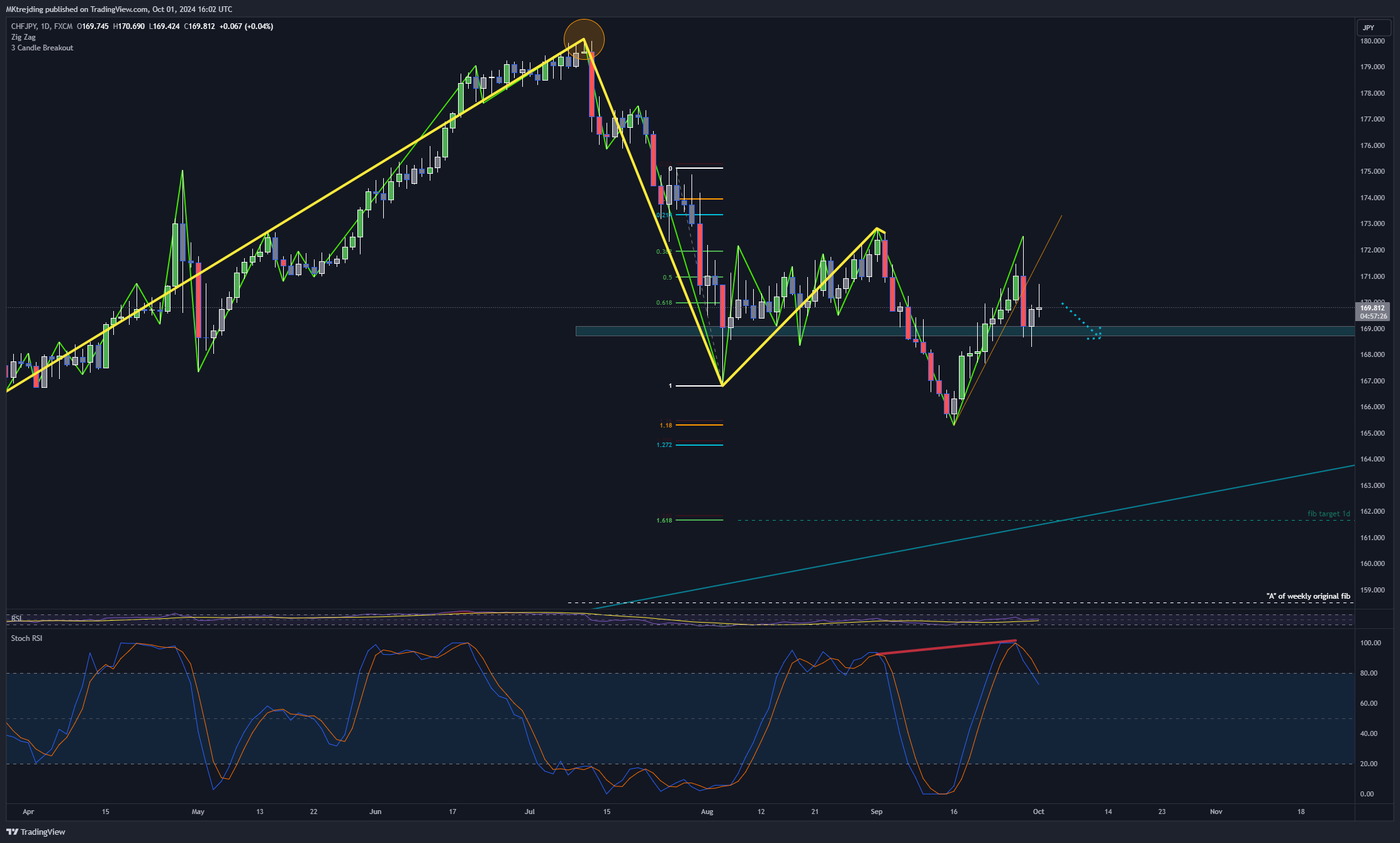1400x843 pixels.
Task: Click the CHFJPY, 1D, FXCM symbol title
Action: point(42,26)
